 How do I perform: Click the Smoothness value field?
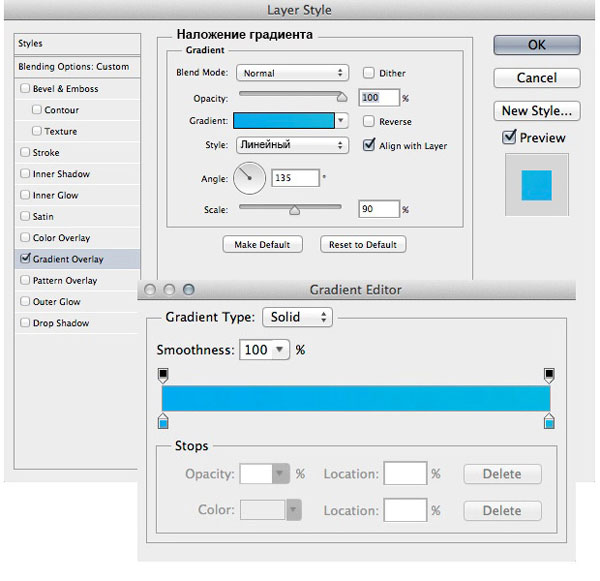point(256,349)
